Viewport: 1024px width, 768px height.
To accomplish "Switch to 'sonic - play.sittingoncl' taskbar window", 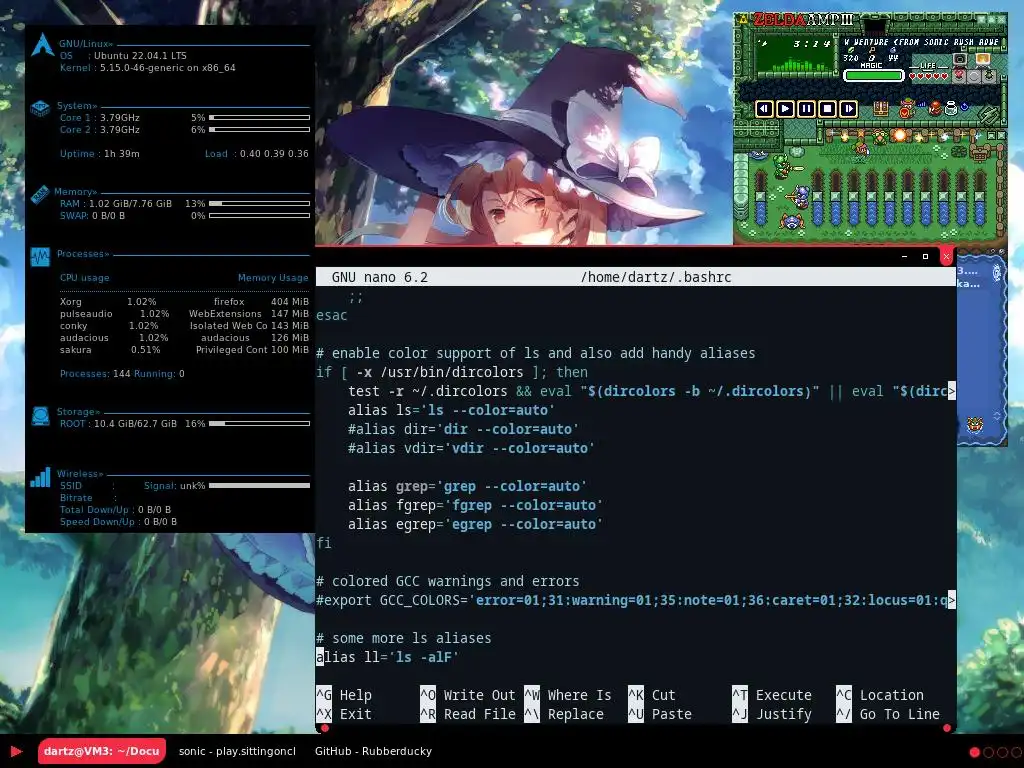I will pyautogui.click(x=237, y=751).
